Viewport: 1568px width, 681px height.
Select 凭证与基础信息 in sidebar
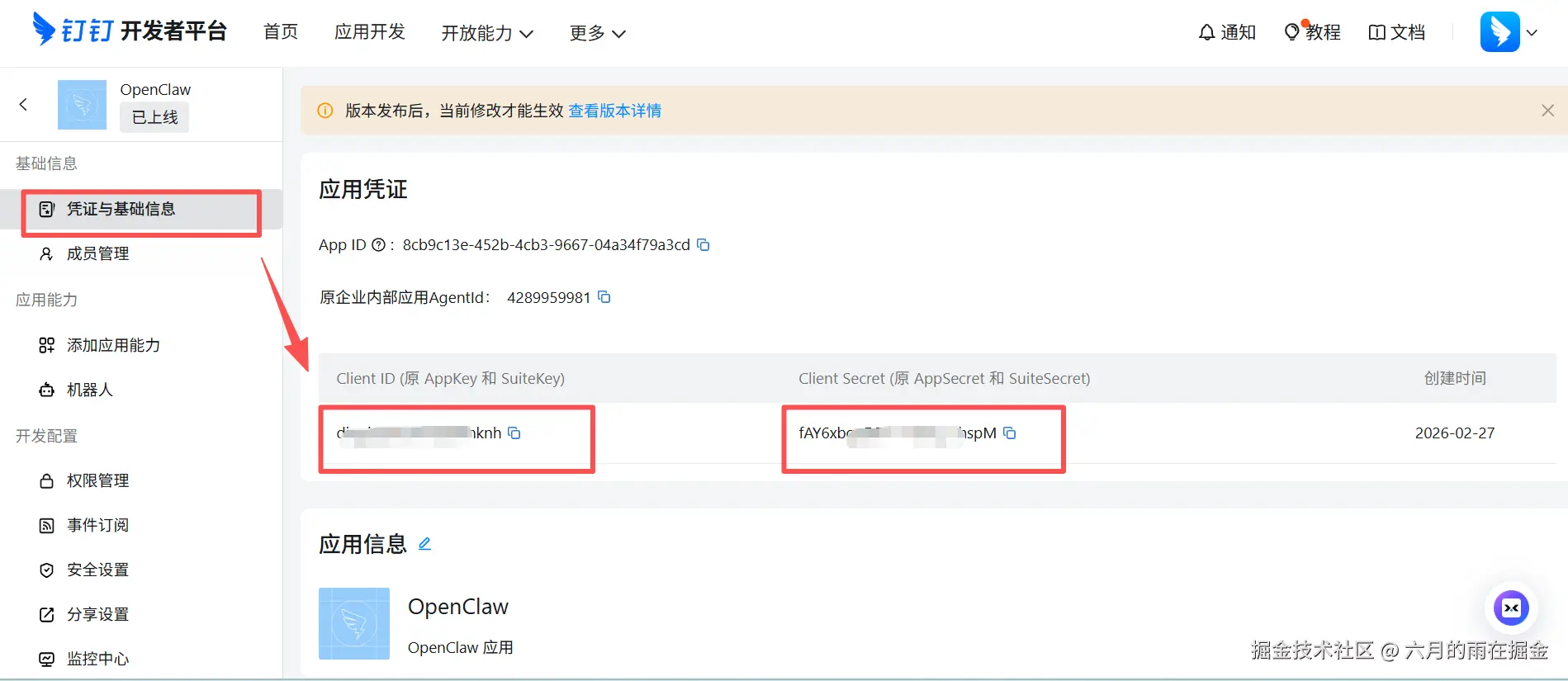141,209
